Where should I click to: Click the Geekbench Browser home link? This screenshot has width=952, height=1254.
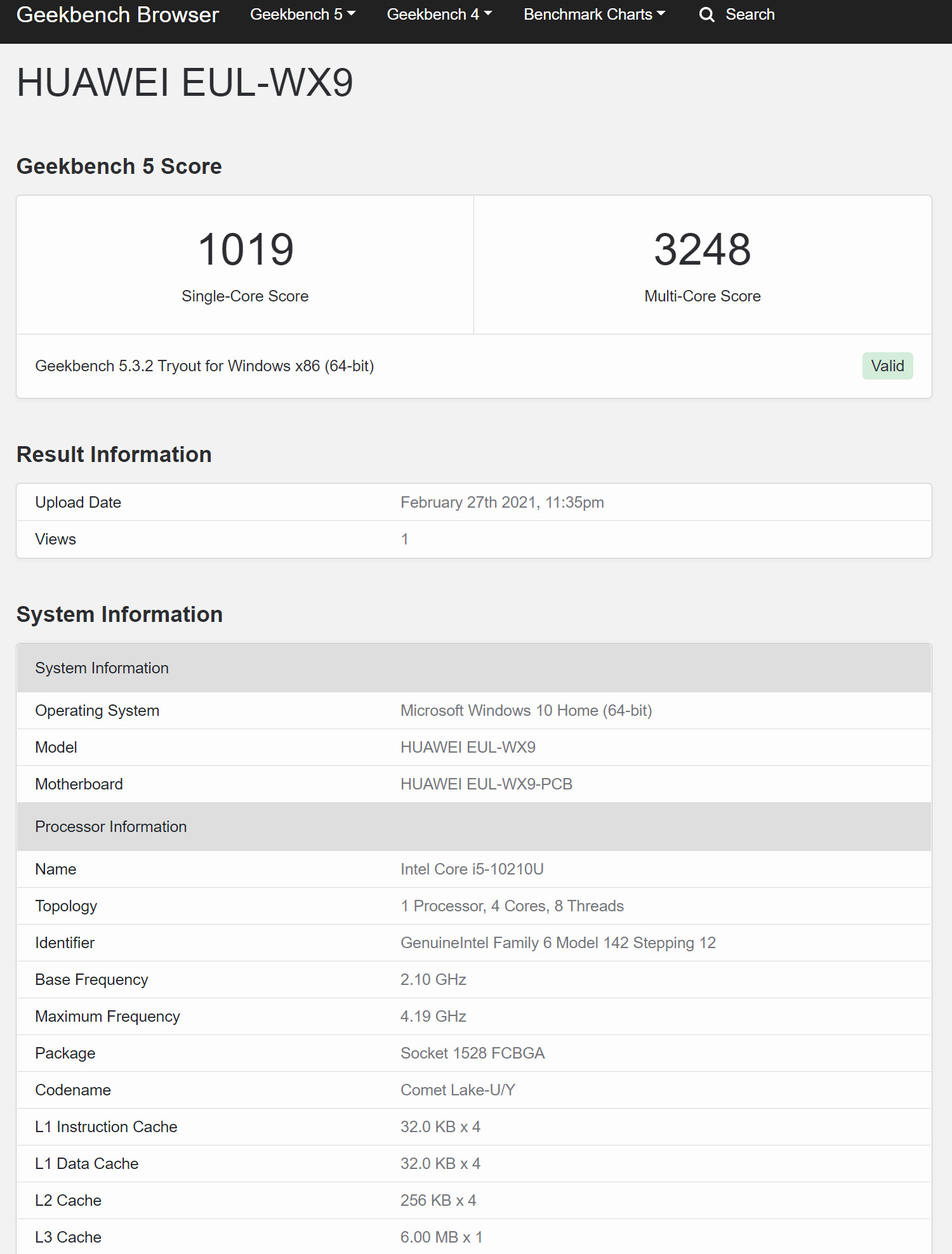click(x=117, y=15)
